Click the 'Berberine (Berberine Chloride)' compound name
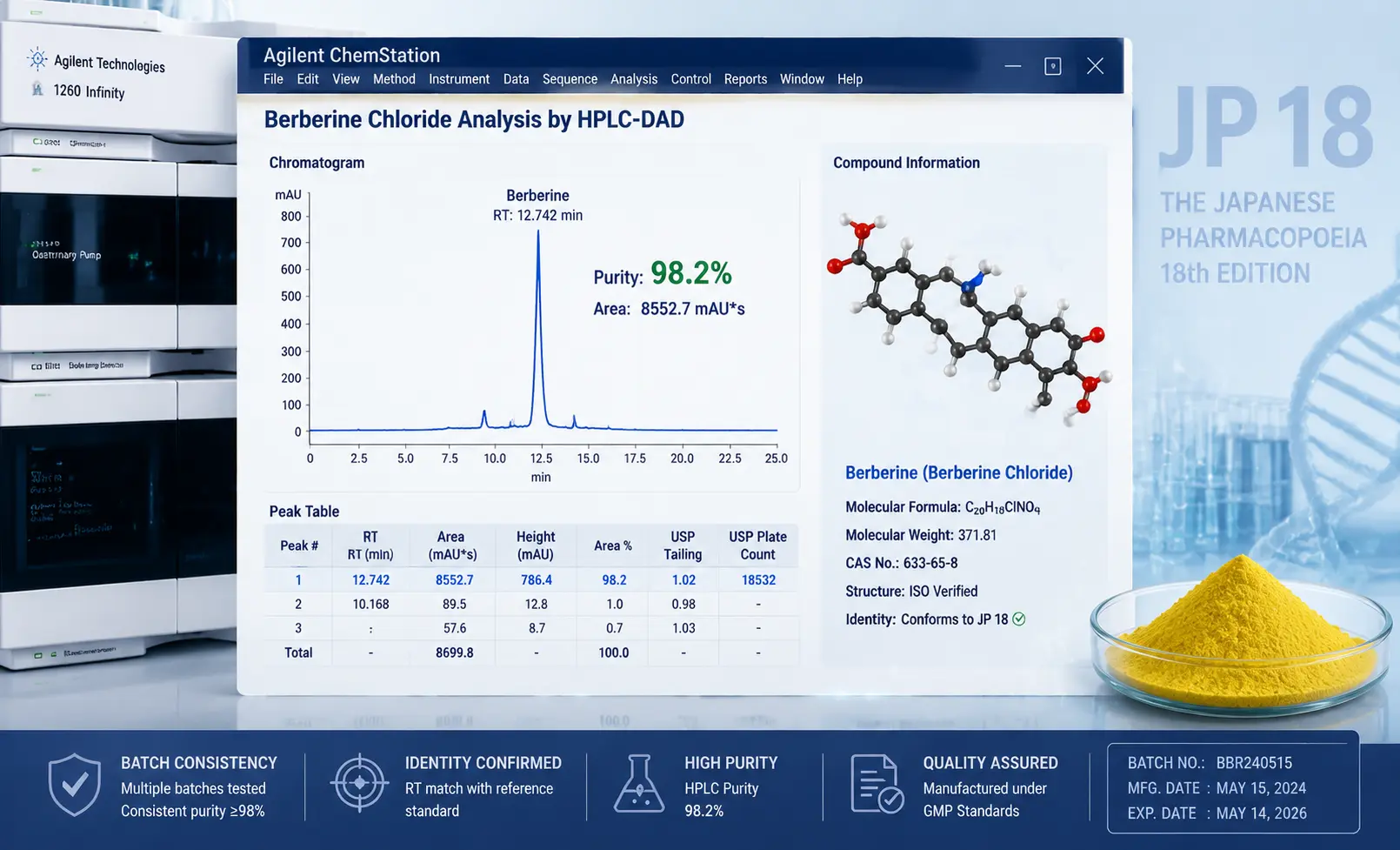 959,472
